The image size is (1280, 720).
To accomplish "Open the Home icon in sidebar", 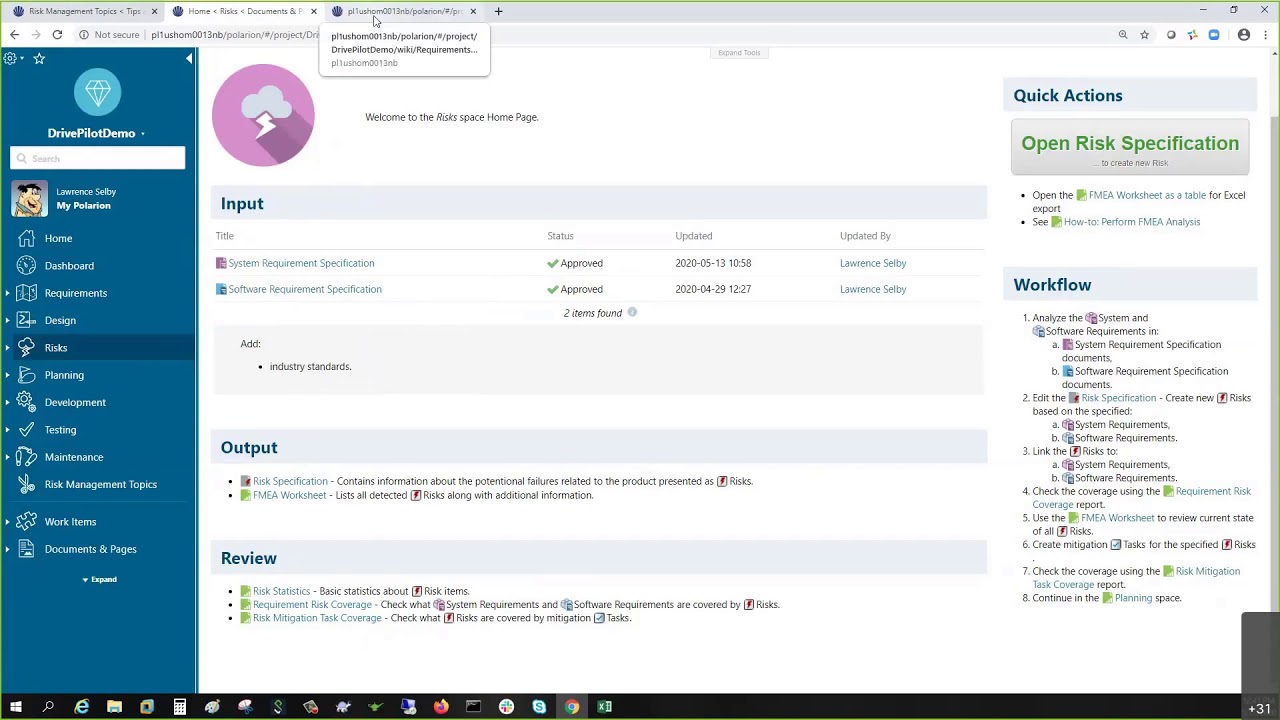I will tap(26, 238).
